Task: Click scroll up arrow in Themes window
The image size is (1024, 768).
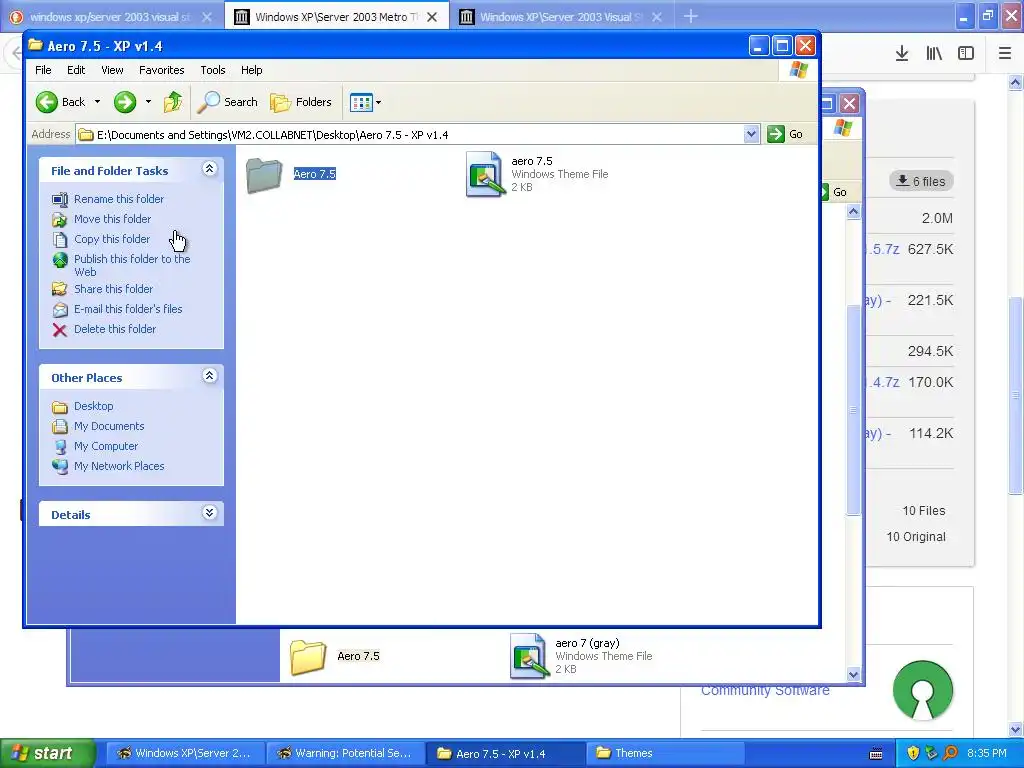Action: click(x=854, y=212)
